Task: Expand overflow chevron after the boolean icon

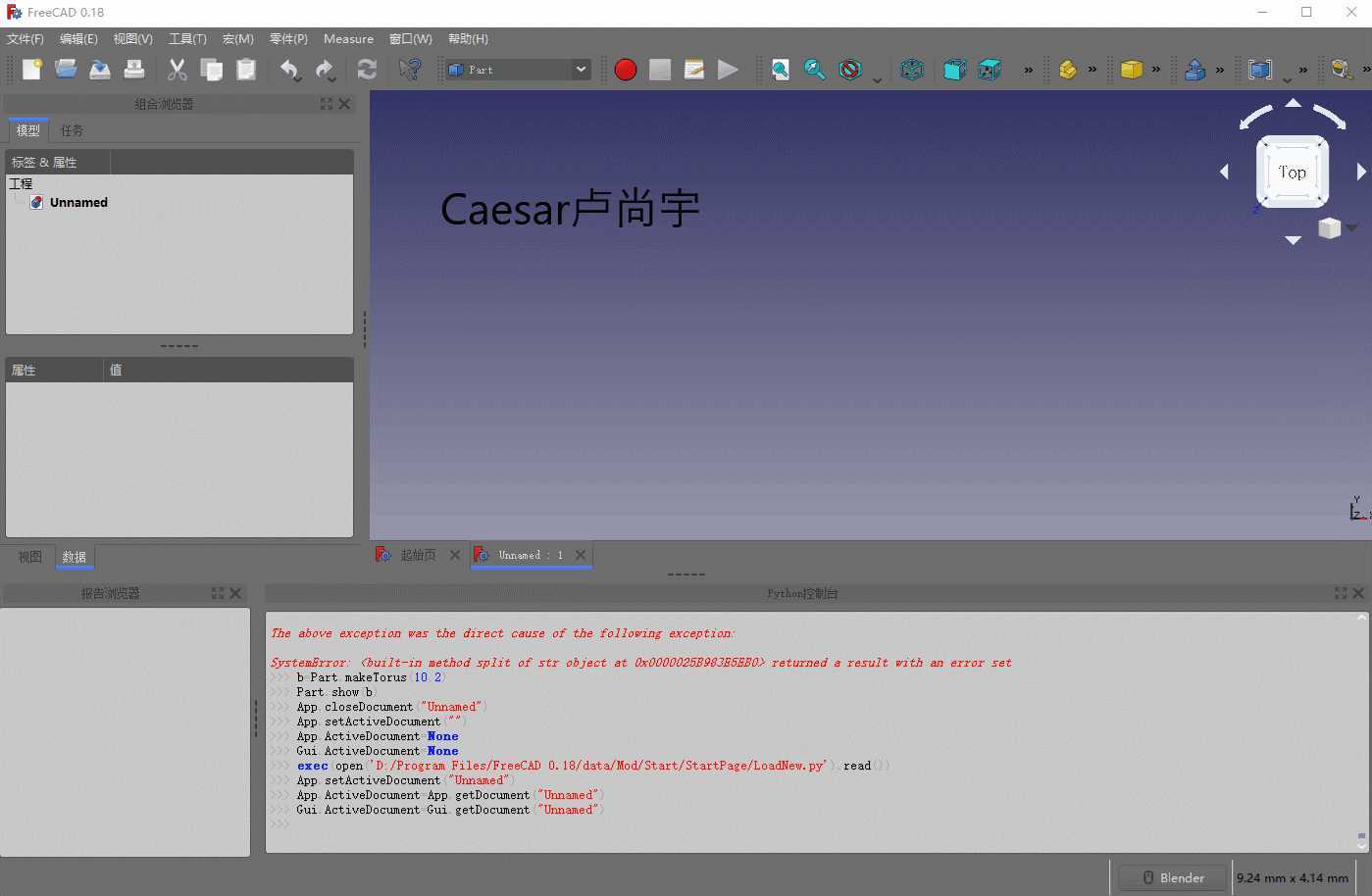Action: (1220, 70)
